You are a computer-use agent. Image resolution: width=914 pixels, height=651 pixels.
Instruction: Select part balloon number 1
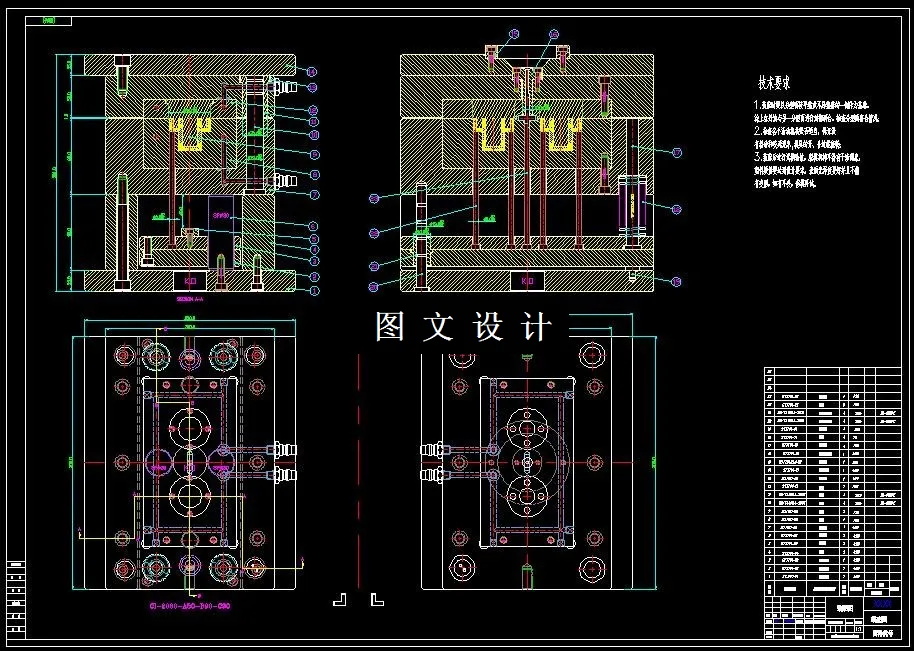point(314,291)
